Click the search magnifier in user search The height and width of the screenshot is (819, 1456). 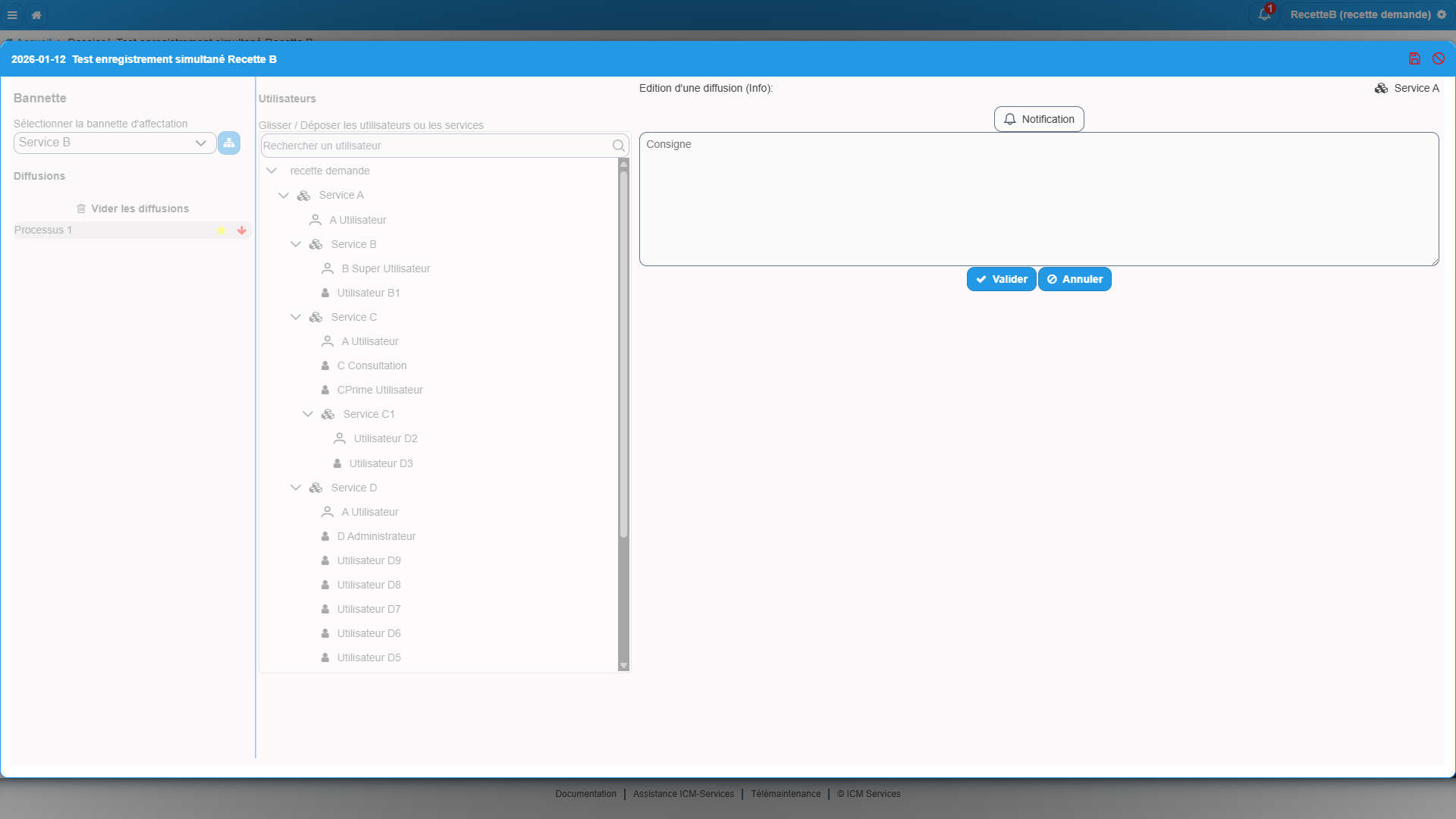[x=619, y=146]
